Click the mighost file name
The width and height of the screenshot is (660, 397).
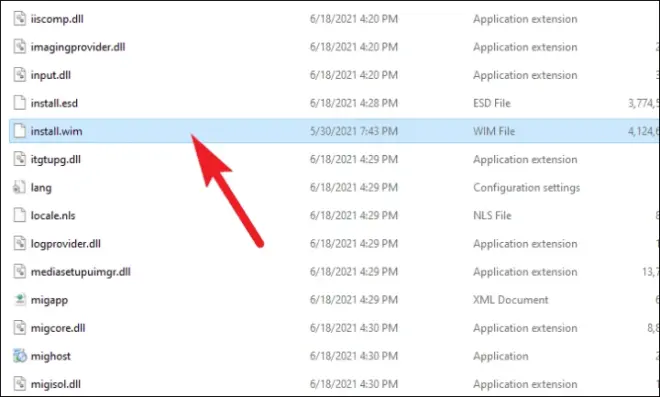click(51, 356)
